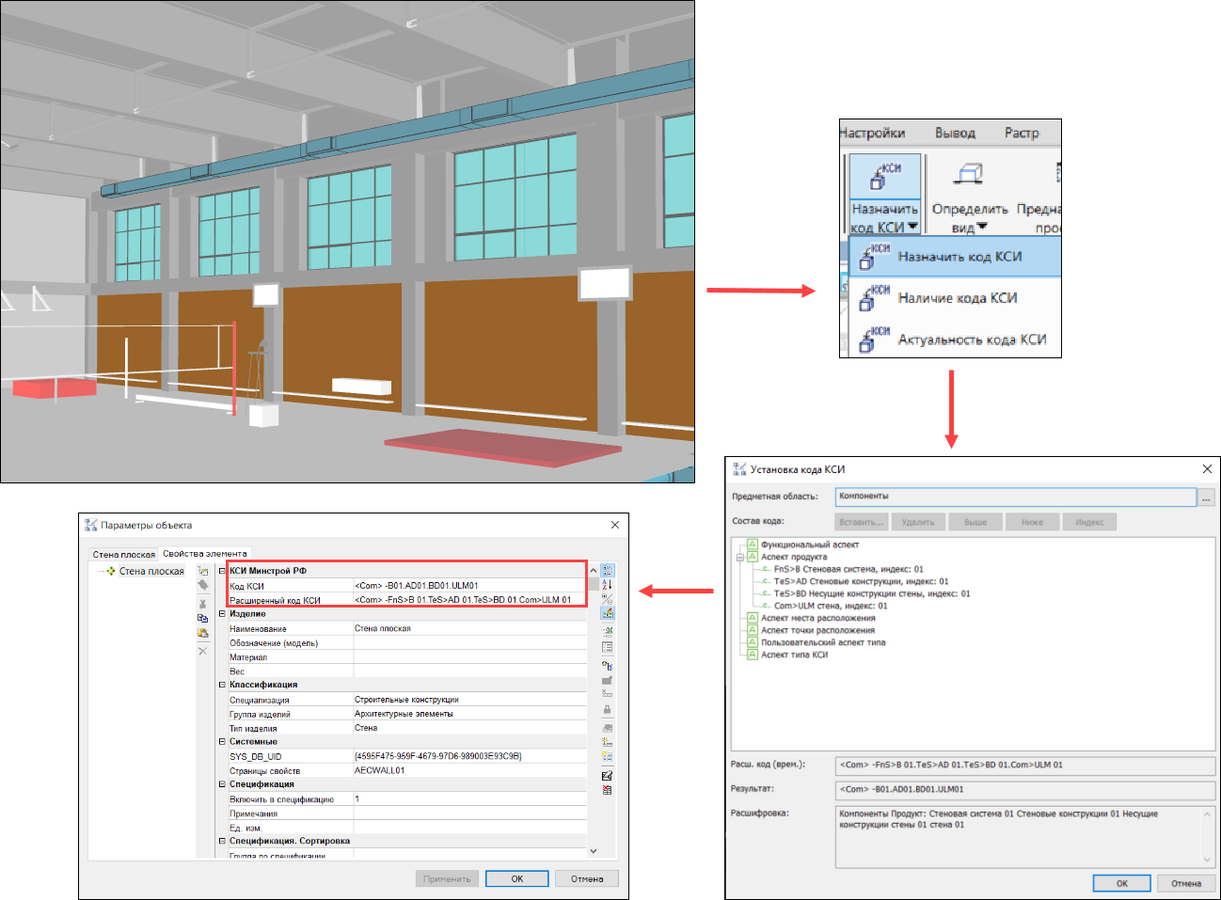The image size is (1221, 900).
Task: Collapse the Классификация property group
Action: click(221, 685)
